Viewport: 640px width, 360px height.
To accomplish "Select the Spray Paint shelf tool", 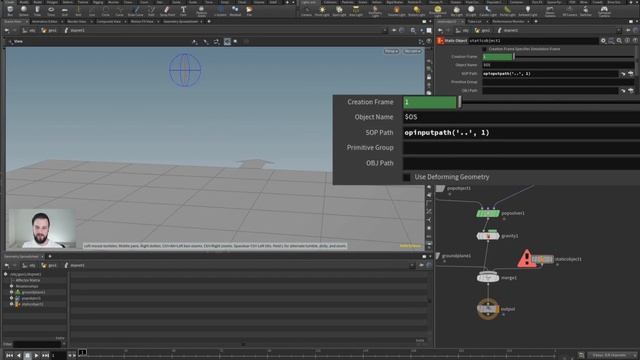I will 167,11.
